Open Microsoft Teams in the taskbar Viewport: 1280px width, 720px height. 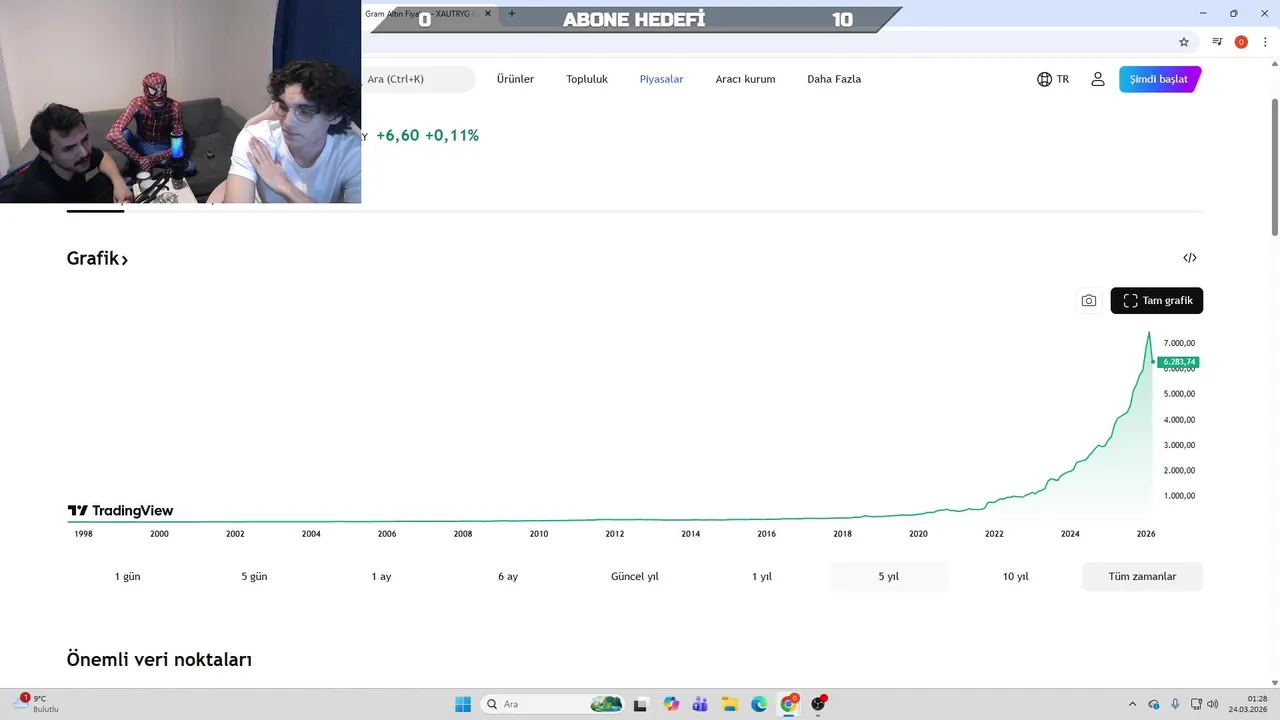coord(700,704)
